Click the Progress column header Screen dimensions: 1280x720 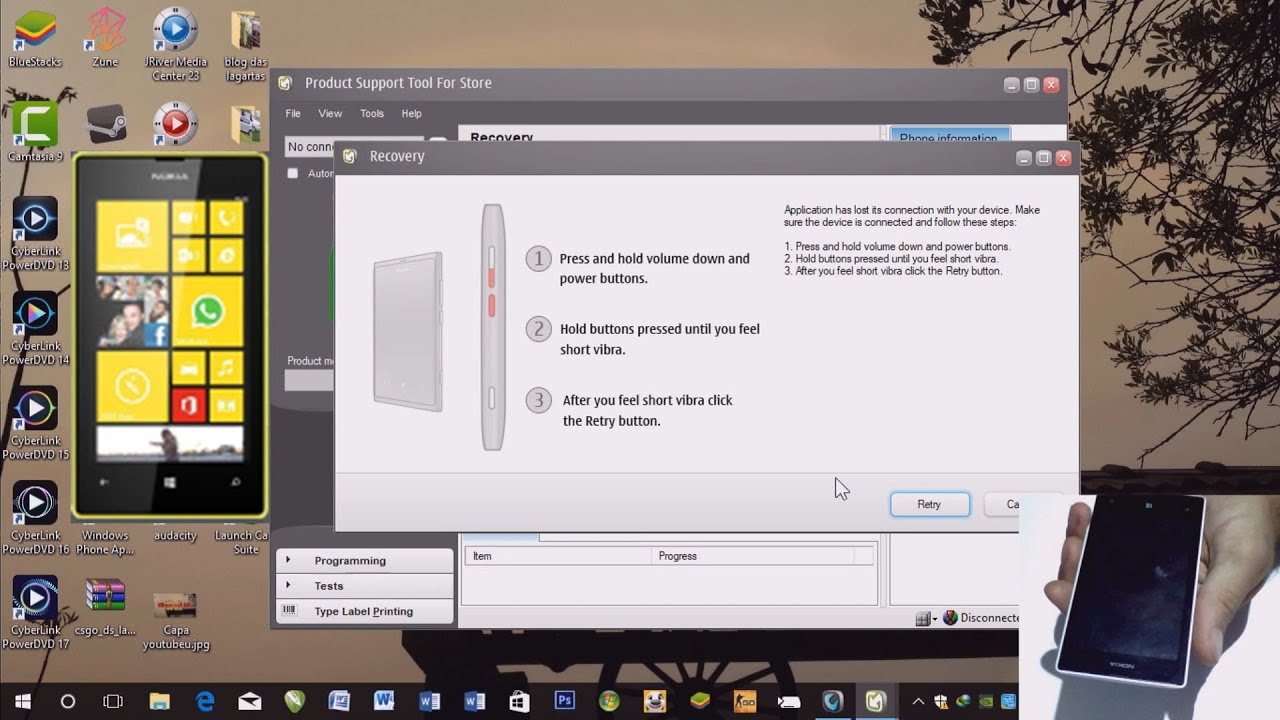point(752,556)
